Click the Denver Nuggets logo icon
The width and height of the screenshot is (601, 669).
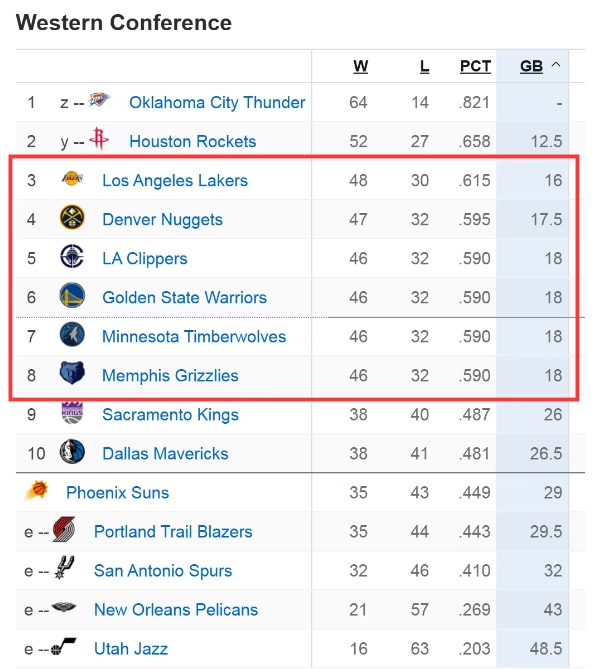pos(72,218)
